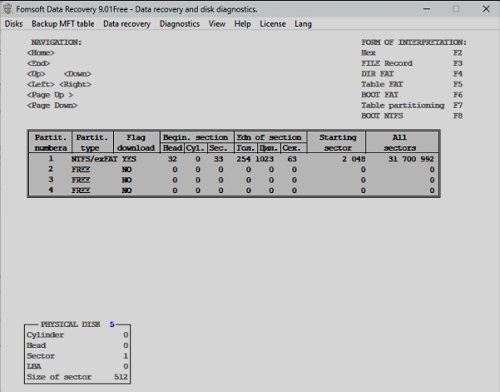Click the Begin. section column header
Viewport: 500px width, 392px height.
196,137
